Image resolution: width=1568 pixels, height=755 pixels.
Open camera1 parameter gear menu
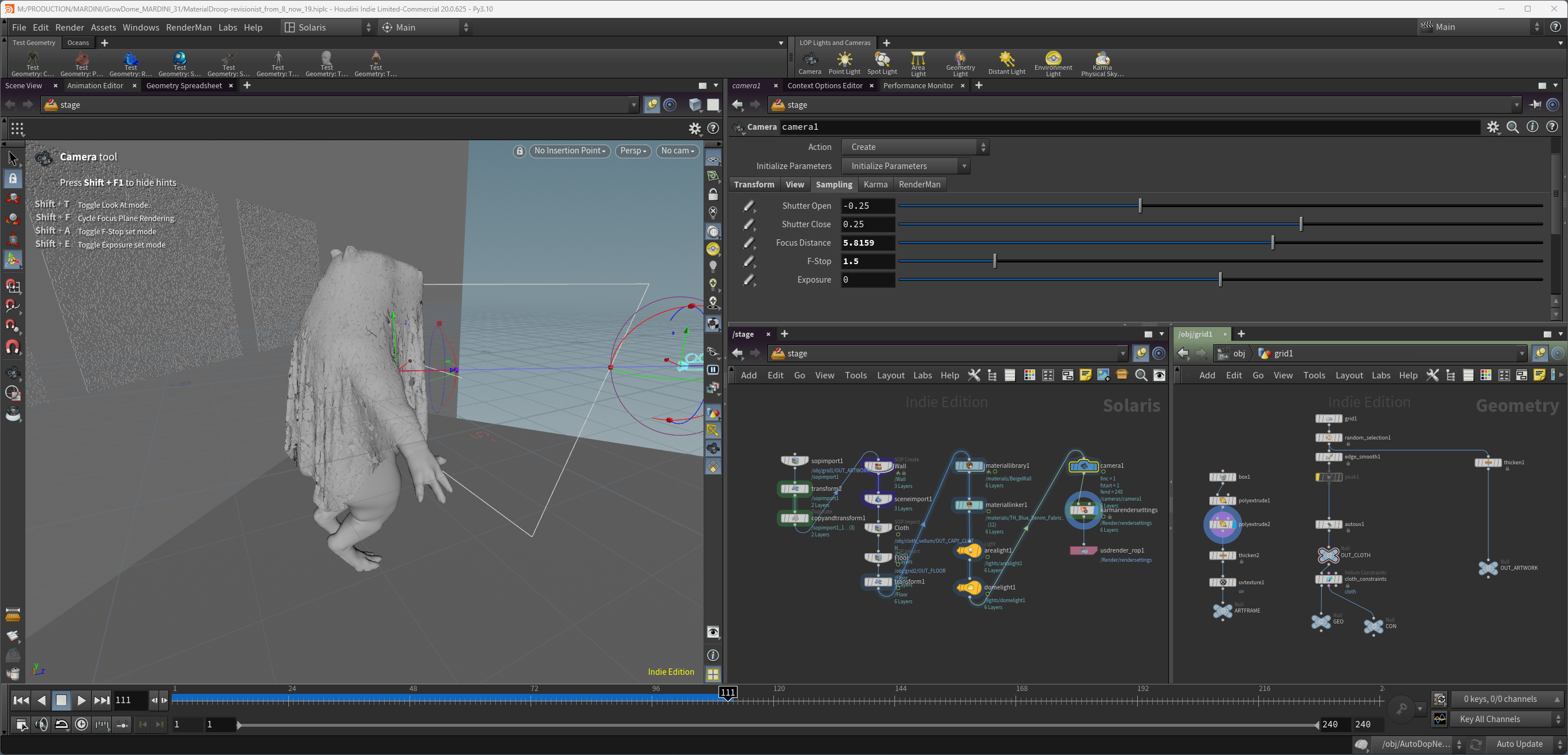[1493, 127]
